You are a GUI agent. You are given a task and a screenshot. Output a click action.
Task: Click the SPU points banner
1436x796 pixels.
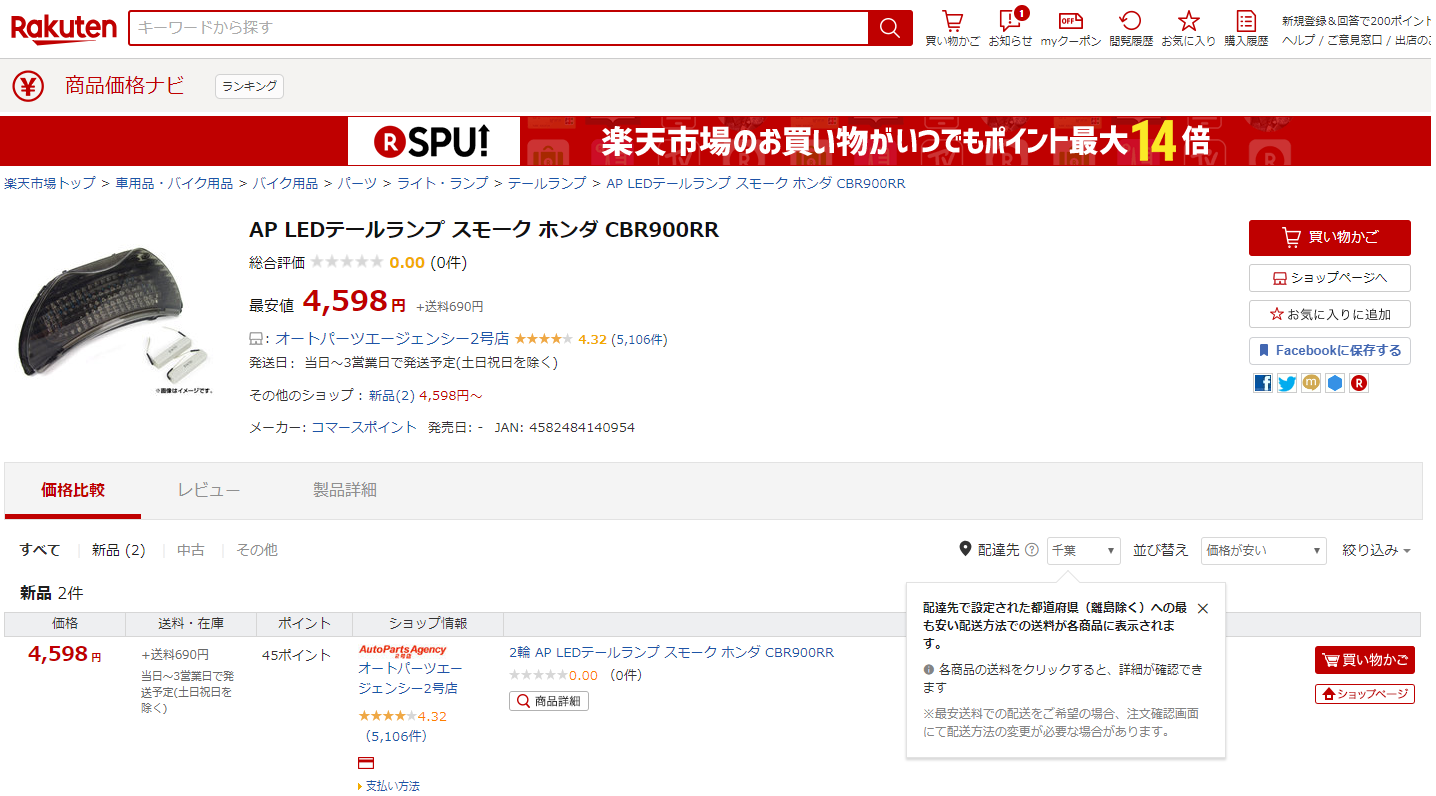pyautogui.click(x=717, y=141)
